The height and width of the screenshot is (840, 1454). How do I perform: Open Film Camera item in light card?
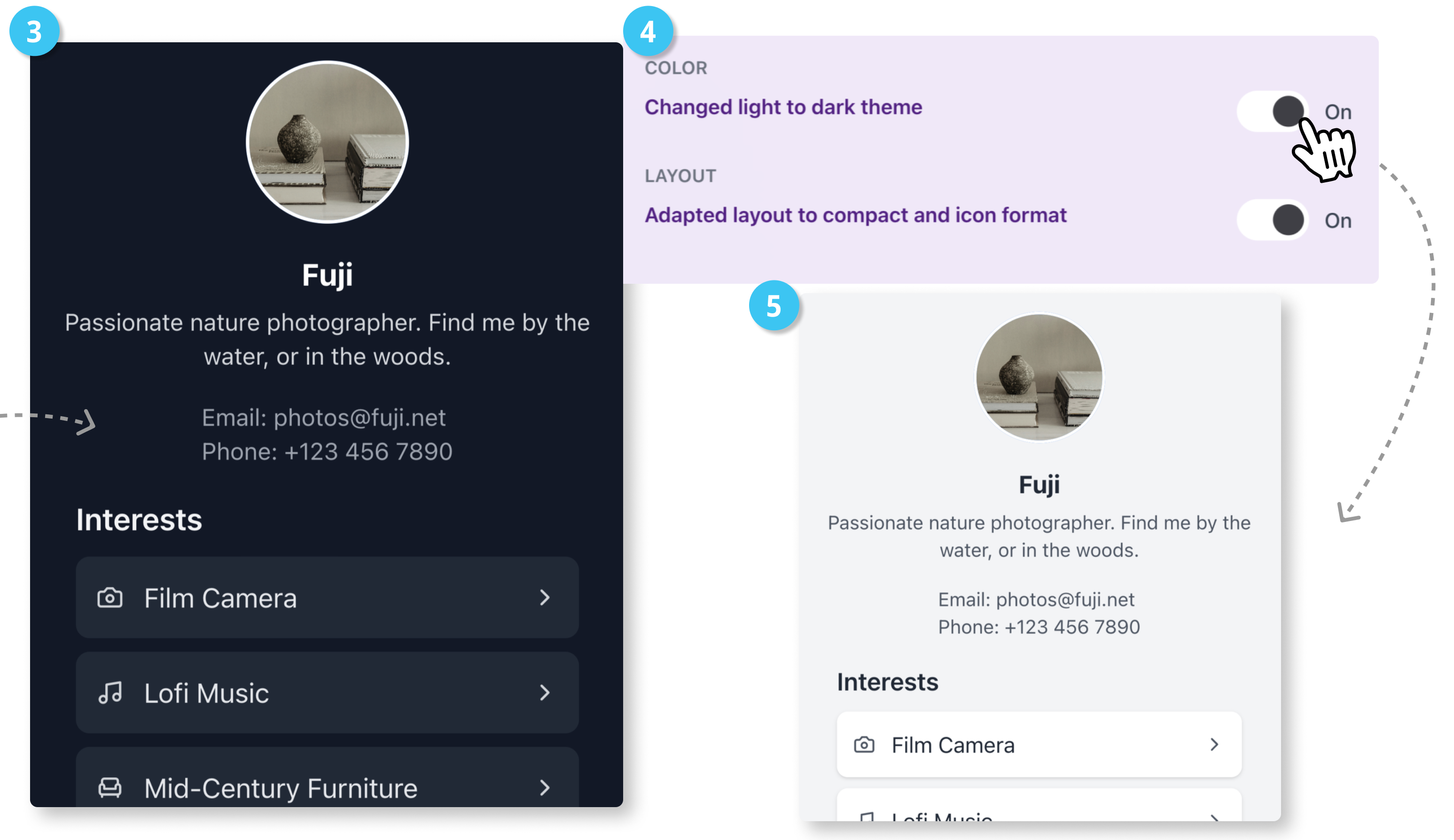[x=1039, y=745]
